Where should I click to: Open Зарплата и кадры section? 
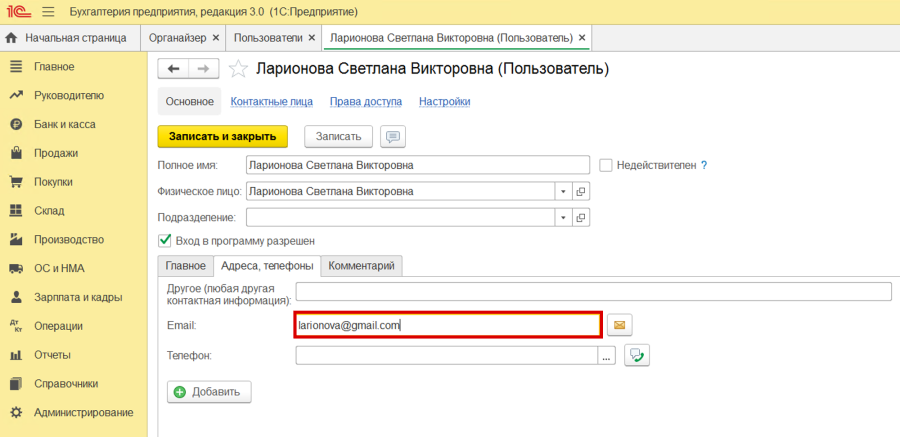pos(78,297)
